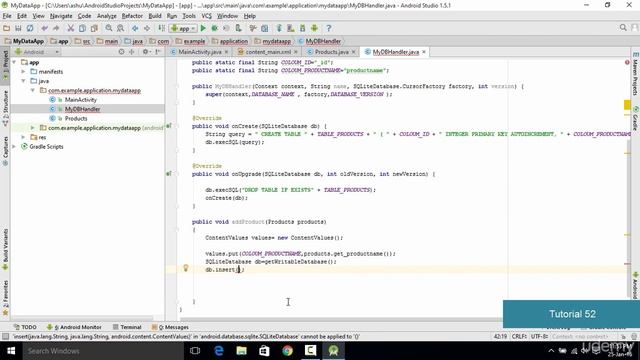Click the Sync Project with Gradle icon

(x=279, y=28)
